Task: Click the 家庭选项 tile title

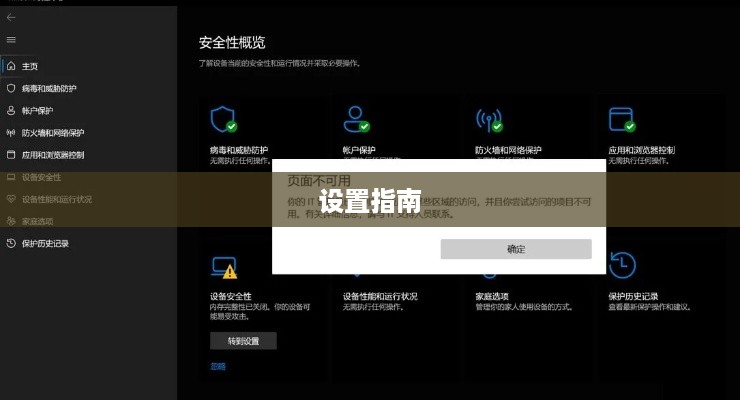Action: [492, 296]
